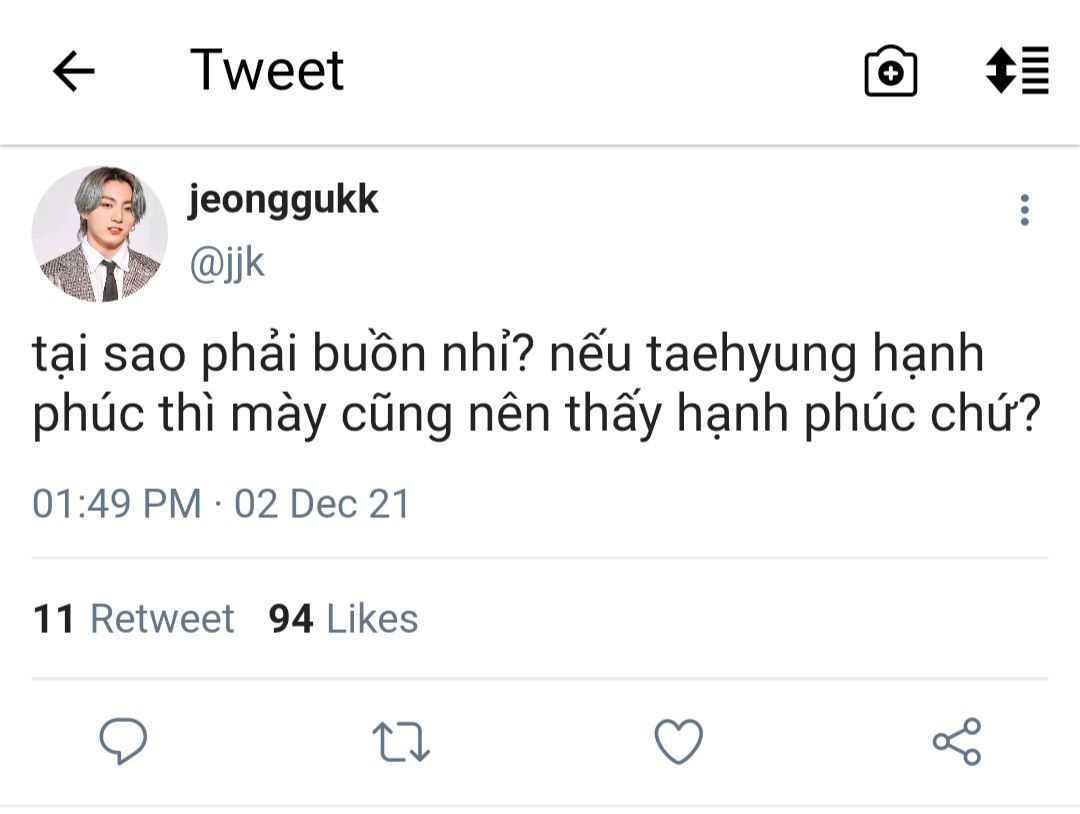Click the display name jeonggukk
The image size is (1080, 814).
click(283, 200)
